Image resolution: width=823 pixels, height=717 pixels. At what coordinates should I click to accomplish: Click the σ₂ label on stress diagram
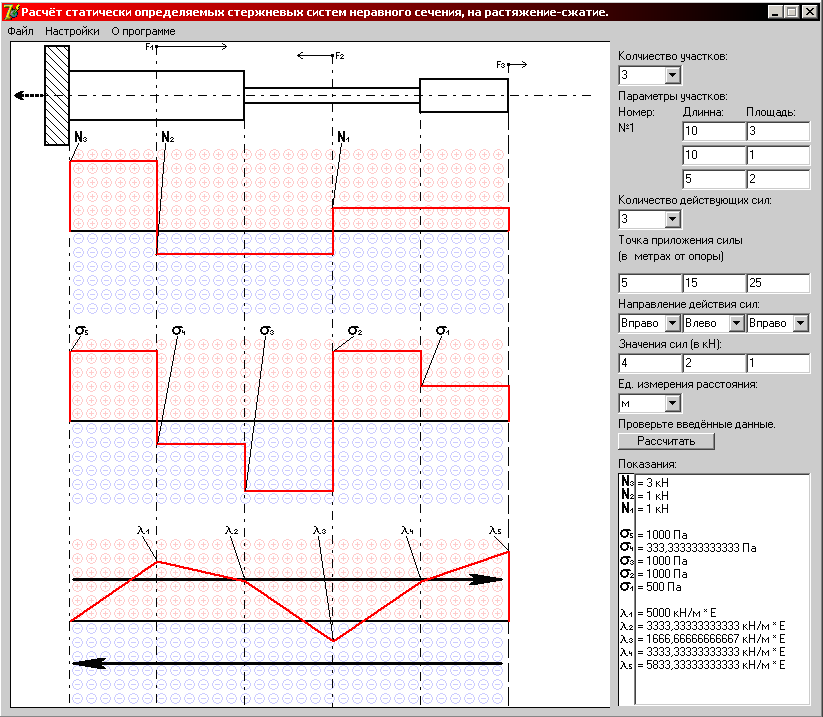pyautogui.click(x=355, y=331)
